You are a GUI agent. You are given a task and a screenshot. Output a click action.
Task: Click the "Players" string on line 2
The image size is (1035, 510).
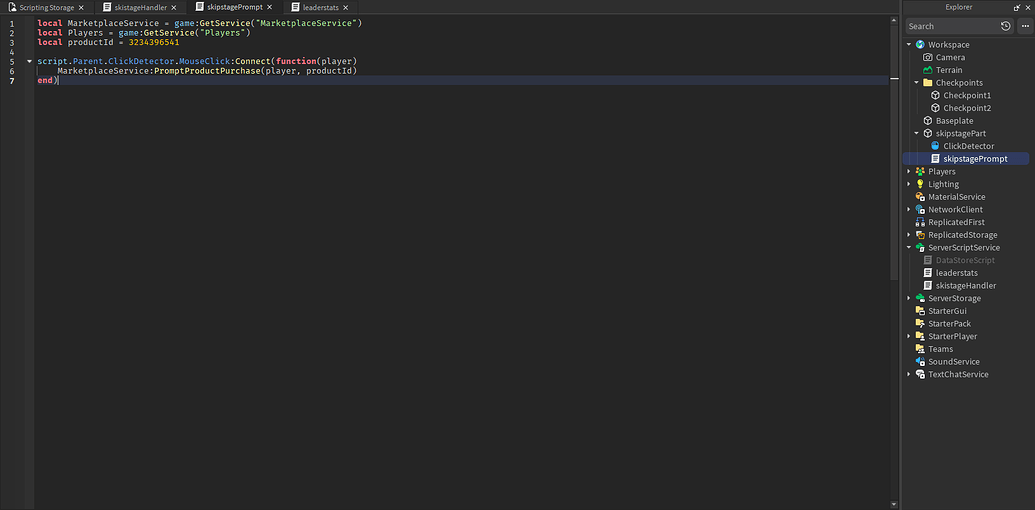click(222, 33)
